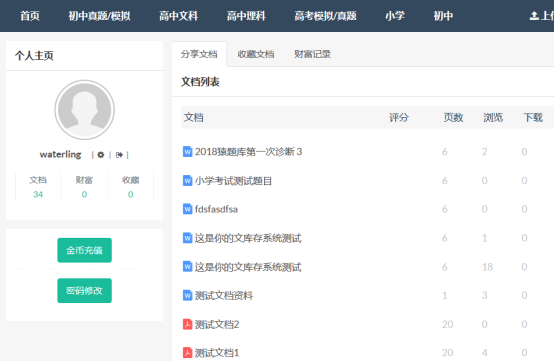Open the 小学 navigation item
Screen dimensions: 554x362
395,16
